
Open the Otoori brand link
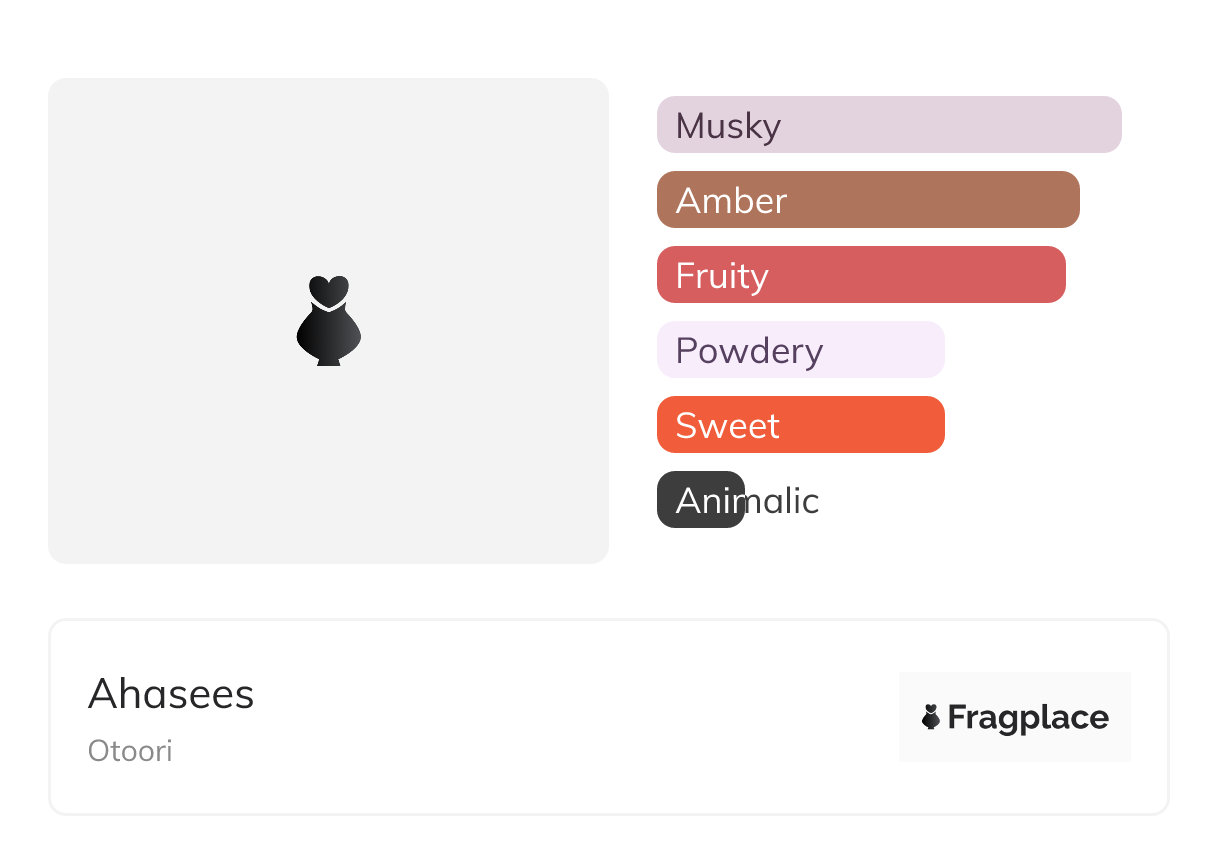[130, 751]
